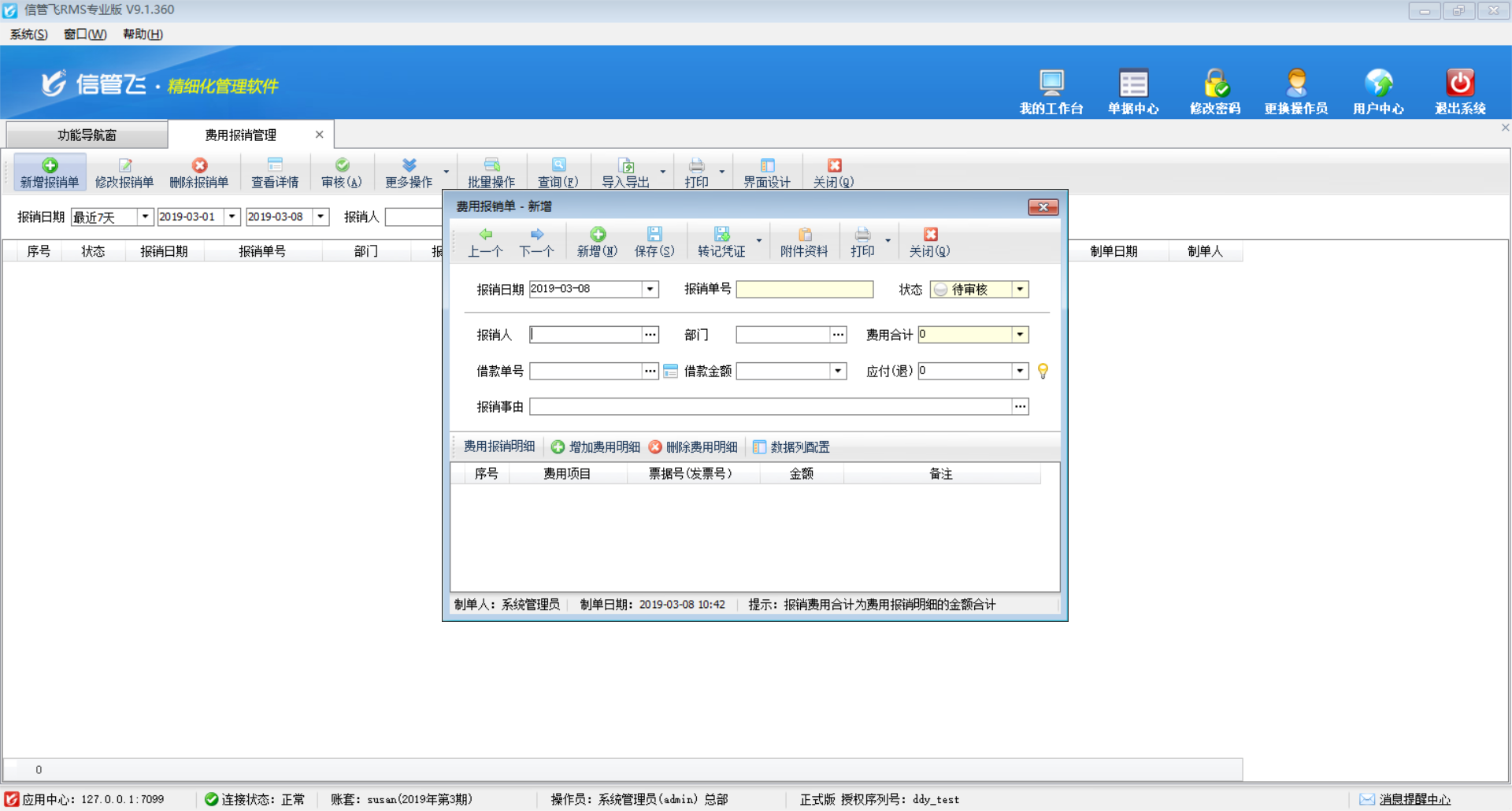Switch to the 功能导航窗 tab
Image resolution: width=1512 pixels, height=811 pixels.
pyautogui.click(x=87, y=135)
